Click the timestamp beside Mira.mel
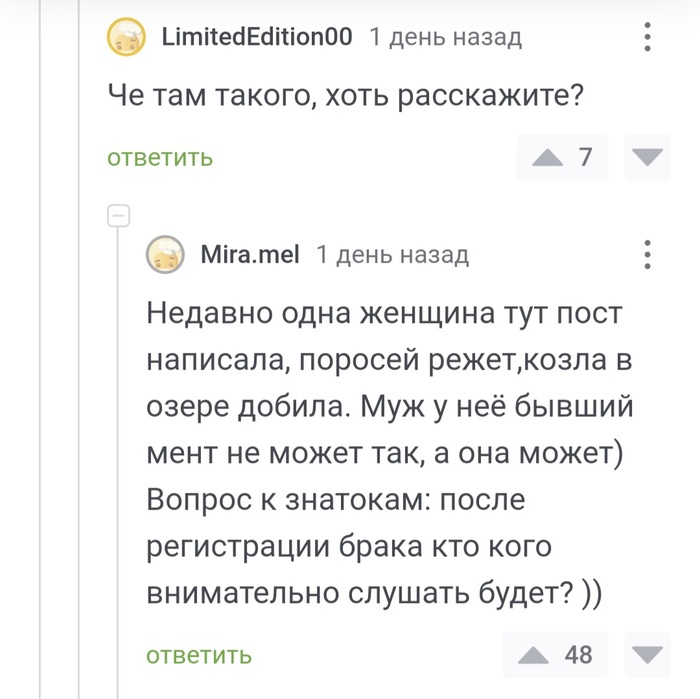The height and width of the screenshot is (699, 700). (x=392, y=255)
